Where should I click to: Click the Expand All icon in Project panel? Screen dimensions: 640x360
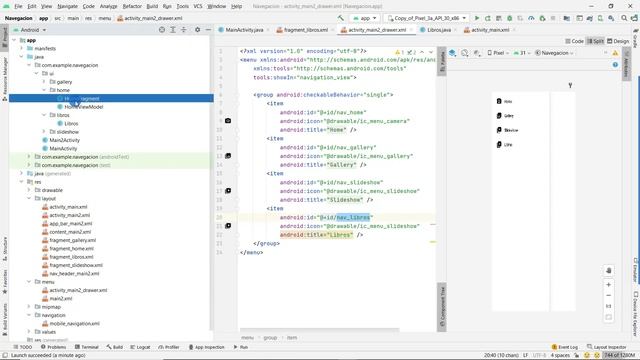tap(173, 30)
